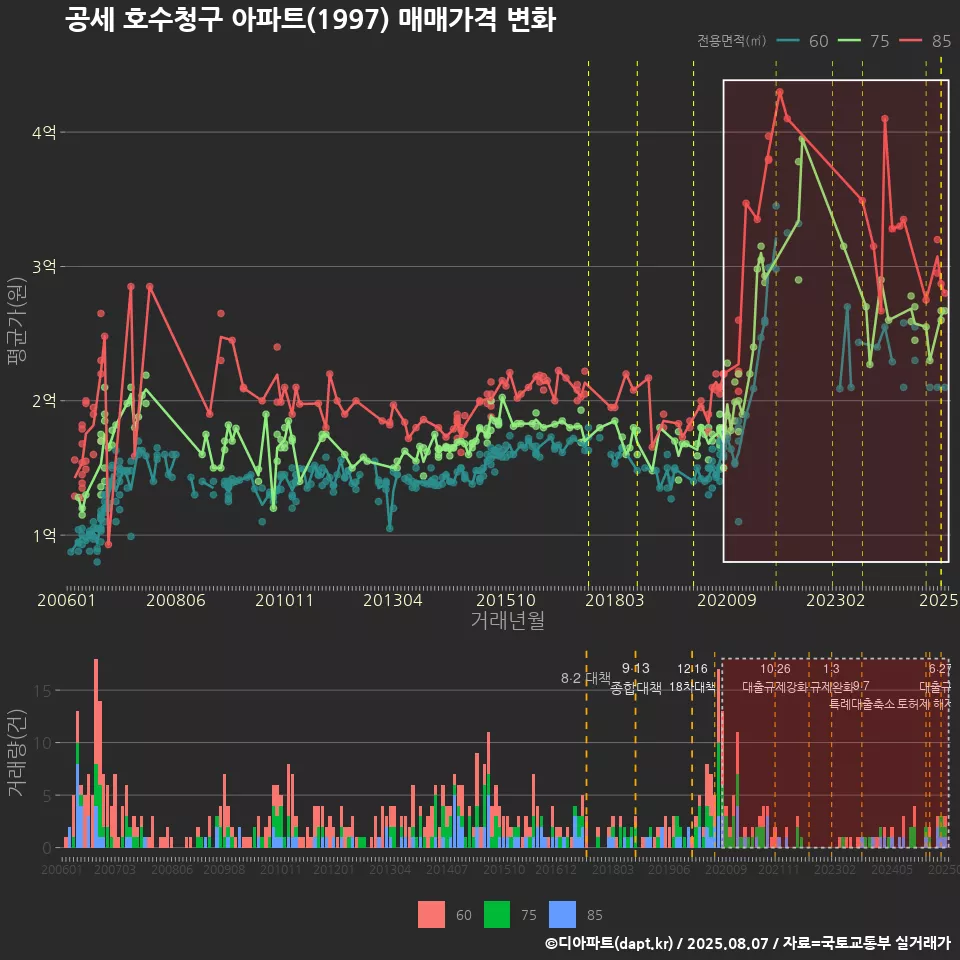Click the pink 60 swatch in bottom legend

tap(431, 915)
